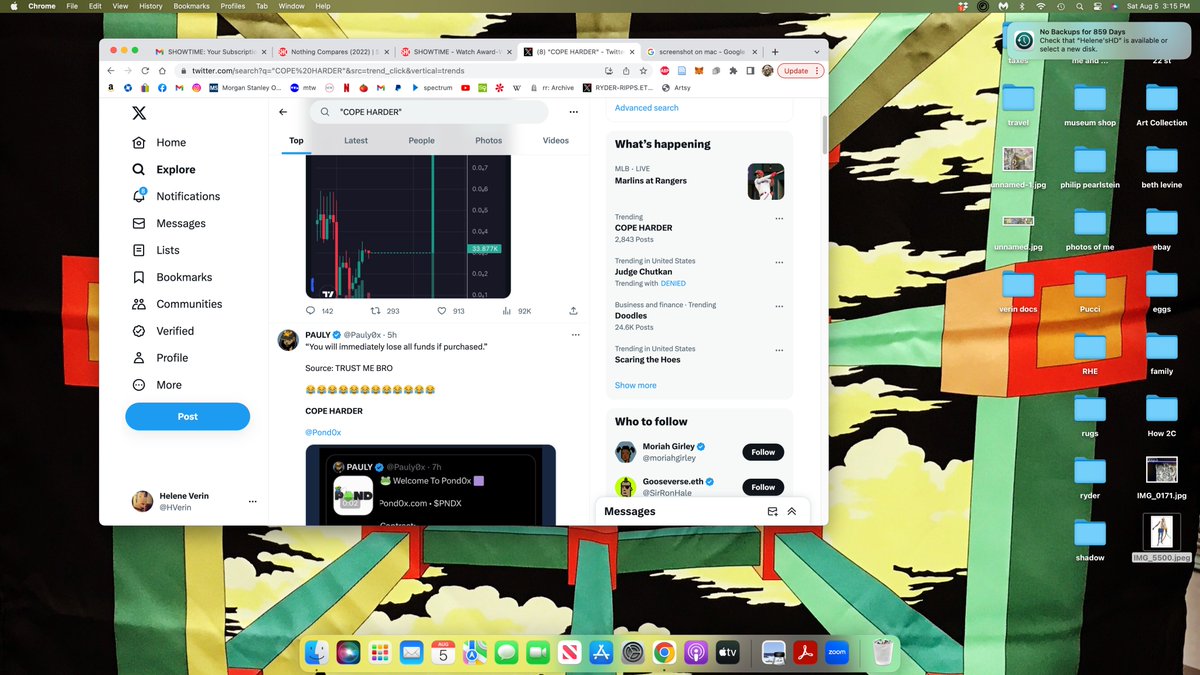The image size is (1200, 675).
Task: Switch to the Photos tab
Action: 489,141
